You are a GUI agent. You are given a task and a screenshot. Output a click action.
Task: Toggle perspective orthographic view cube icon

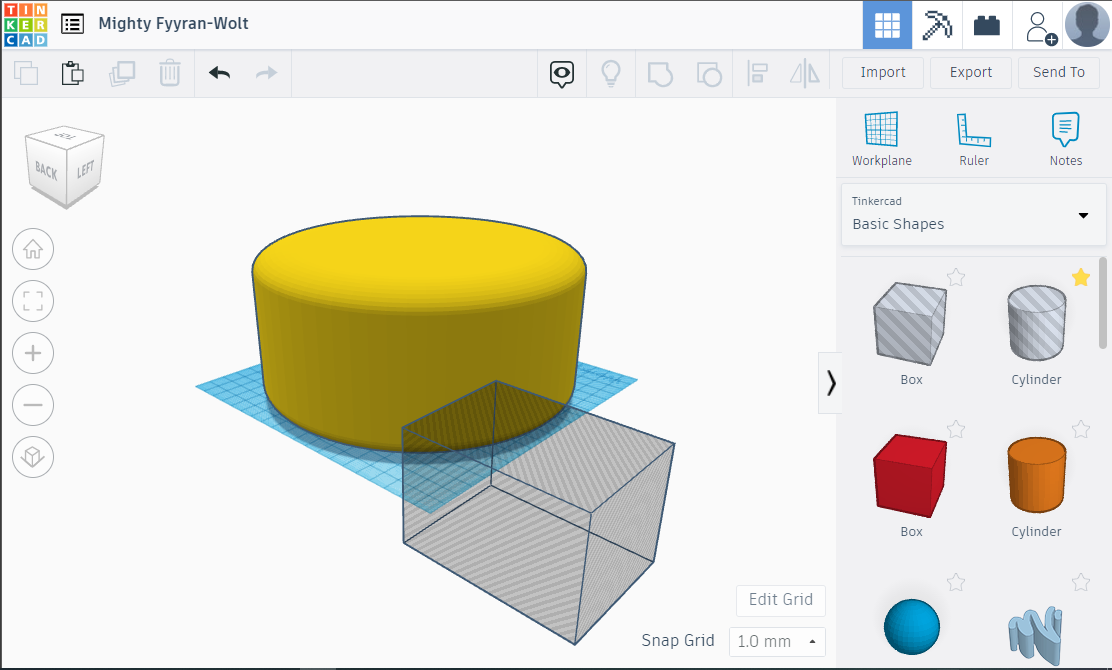pos(33,457)
